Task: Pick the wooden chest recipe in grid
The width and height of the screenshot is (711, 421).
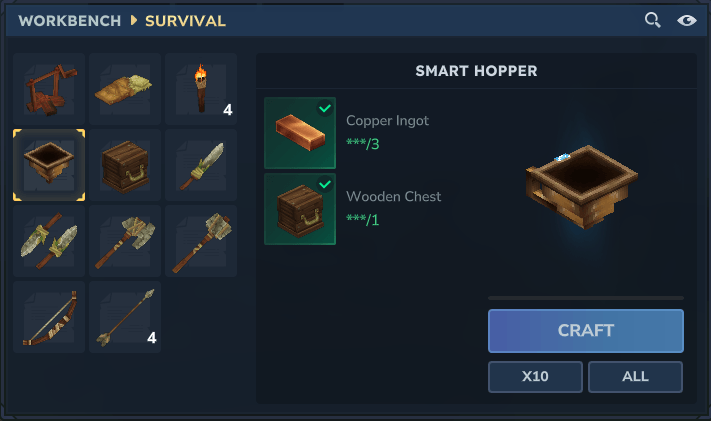Action: point(125,165)
